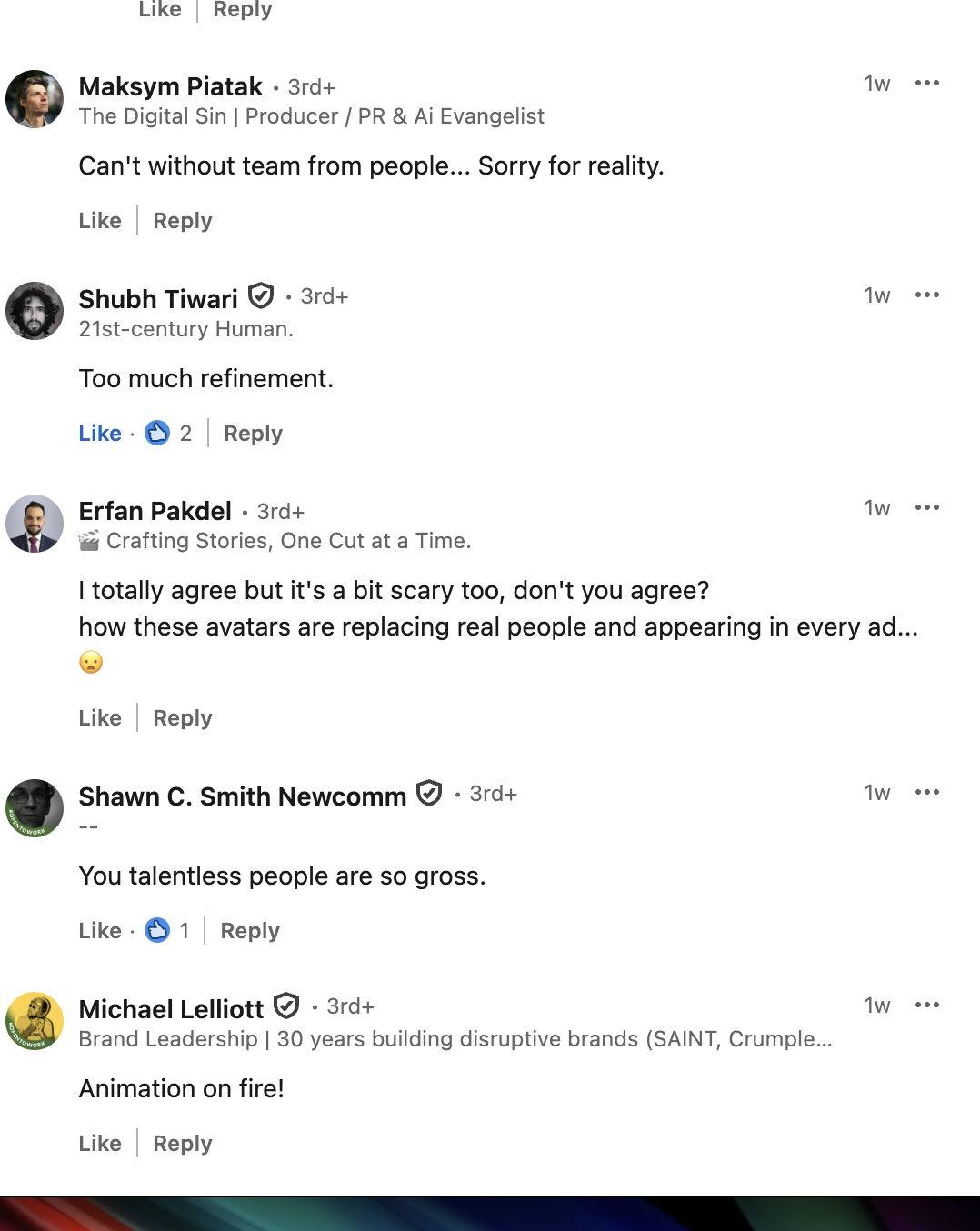The image size is (980, 1231).
Task: Open Michael Lelliott's name link
Action: pyautogui.click(x=171, y=1009)
